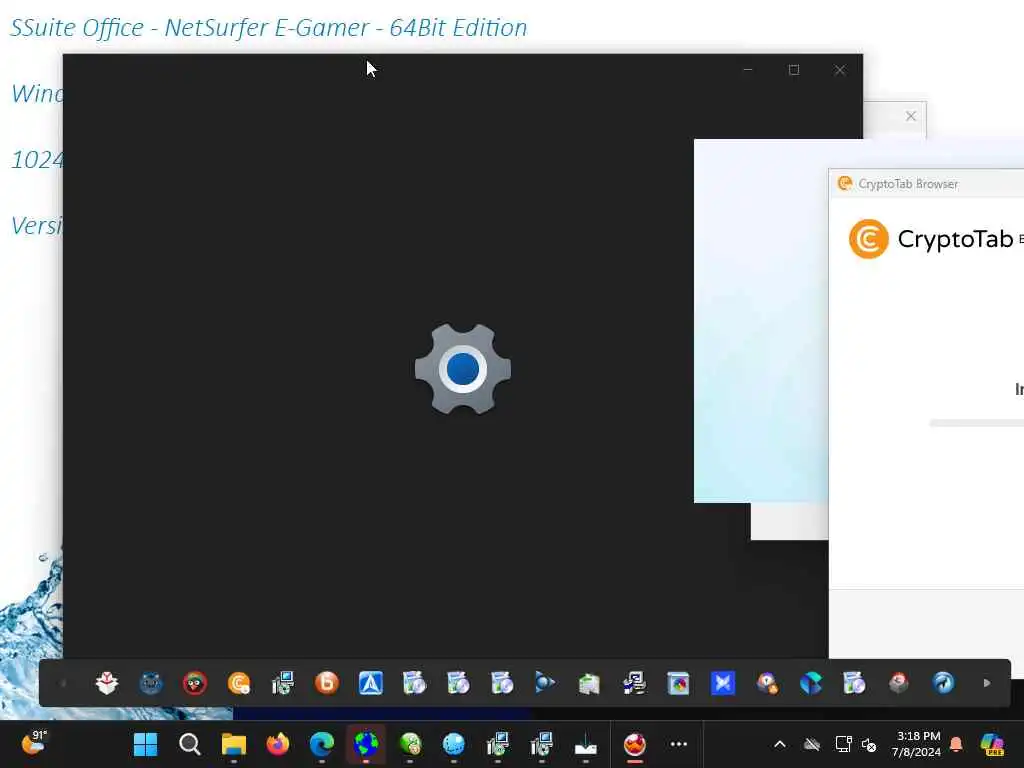Show more overflow apps with right arrow
This screenshot has width=1024, height=768.
click(x=987, y=683)
